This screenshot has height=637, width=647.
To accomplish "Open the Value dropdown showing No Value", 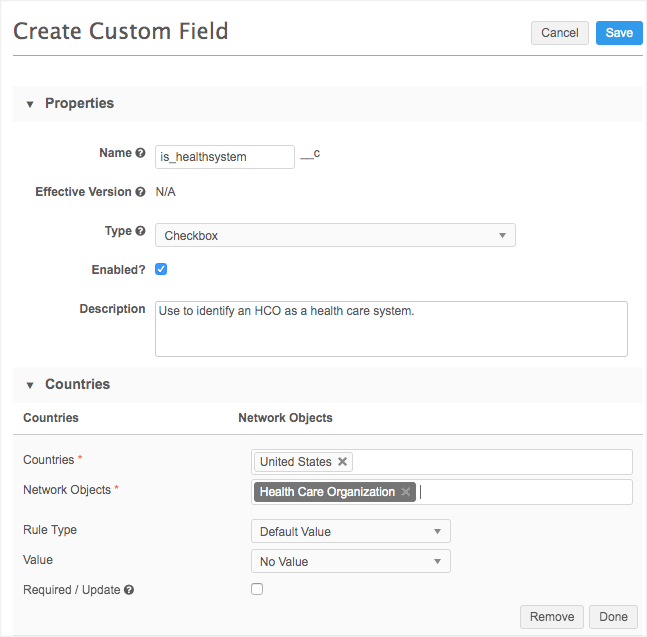I will point(350,561).
